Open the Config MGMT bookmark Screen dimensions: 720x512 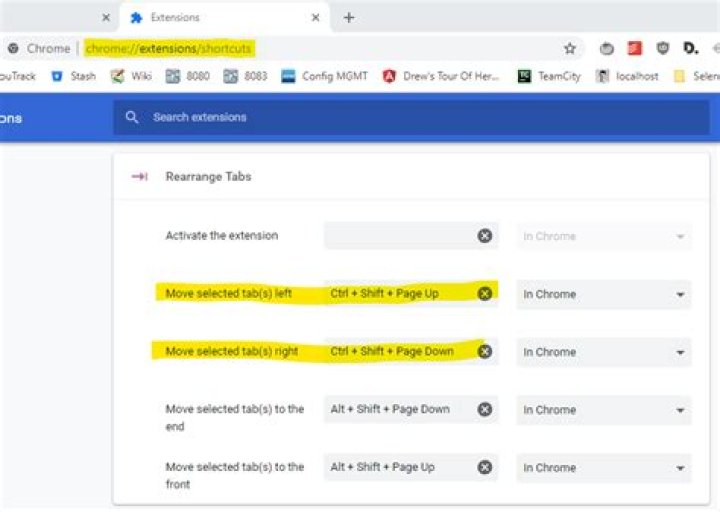(325, 76)
